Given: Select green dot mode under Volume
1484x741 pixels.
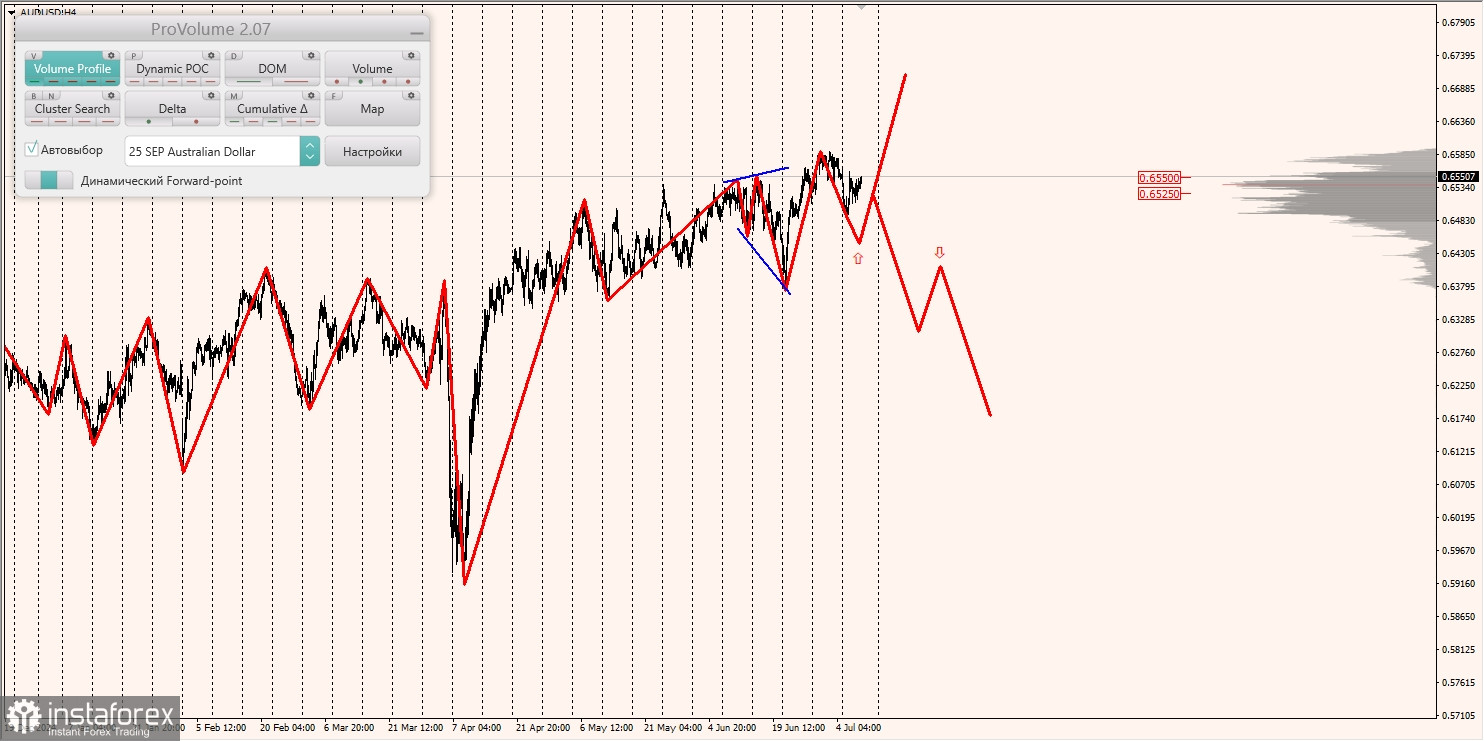Looking at the screenshot, I should [361, 81].
